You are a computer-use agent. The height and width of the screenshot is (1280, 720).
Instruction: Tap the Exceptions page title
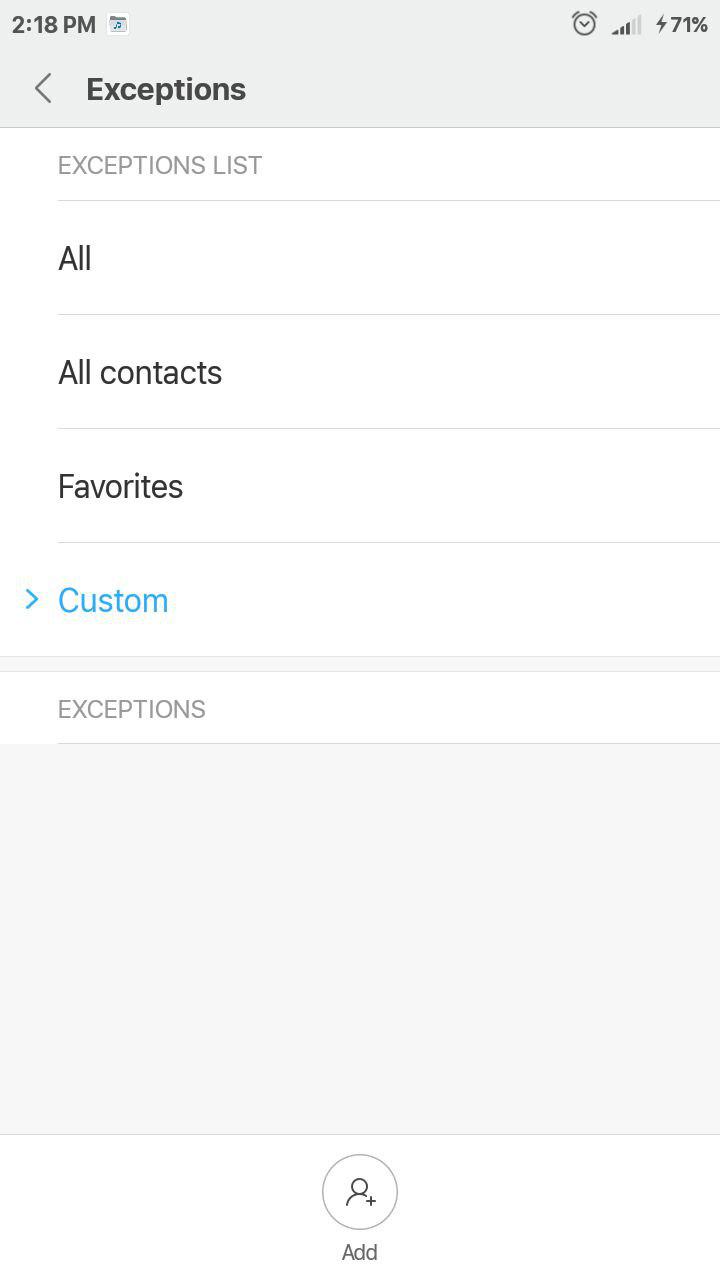coord(166,89)
